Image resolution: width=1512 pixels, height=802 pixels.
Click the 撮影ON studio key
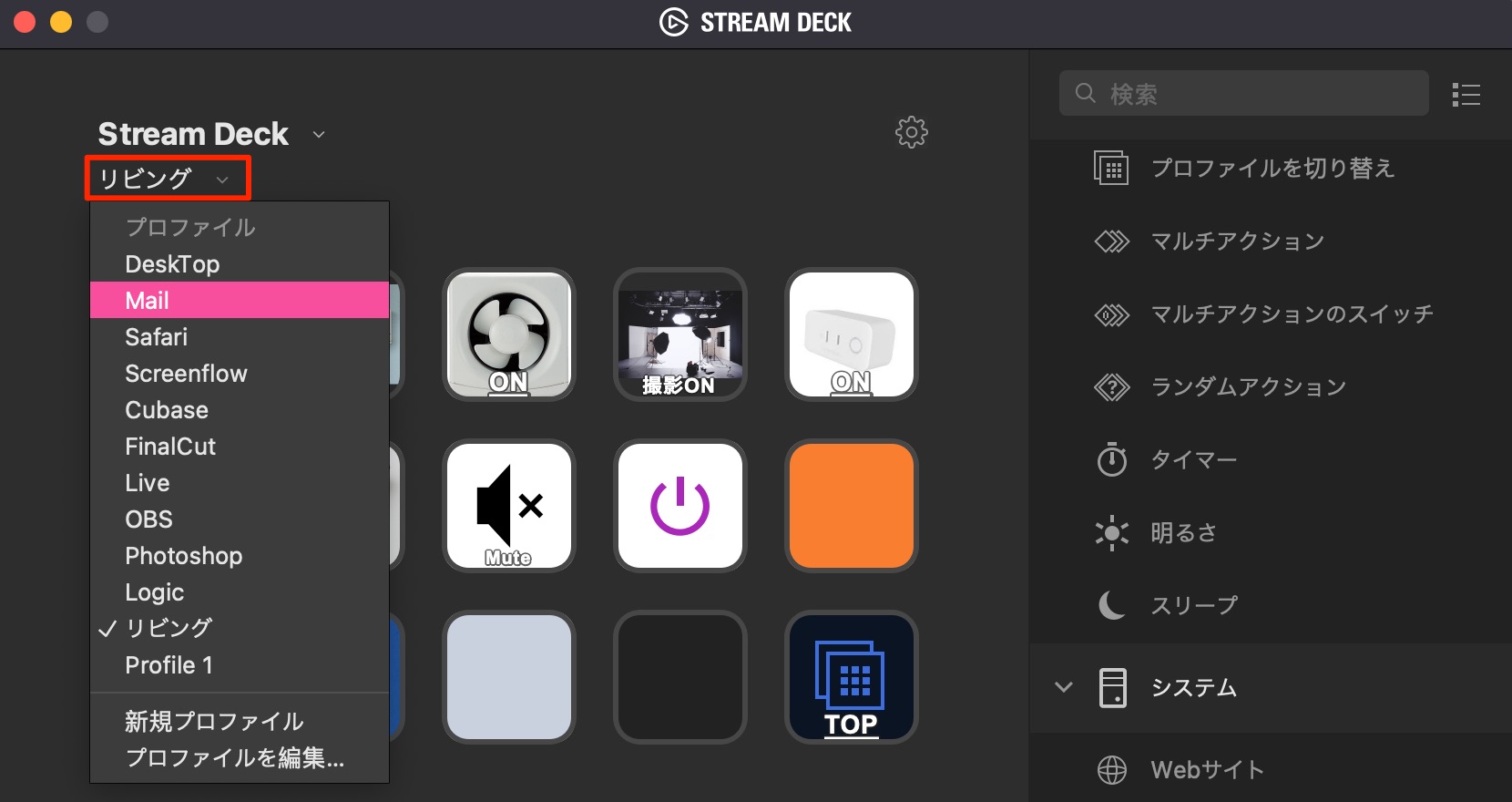click(679, 334)
